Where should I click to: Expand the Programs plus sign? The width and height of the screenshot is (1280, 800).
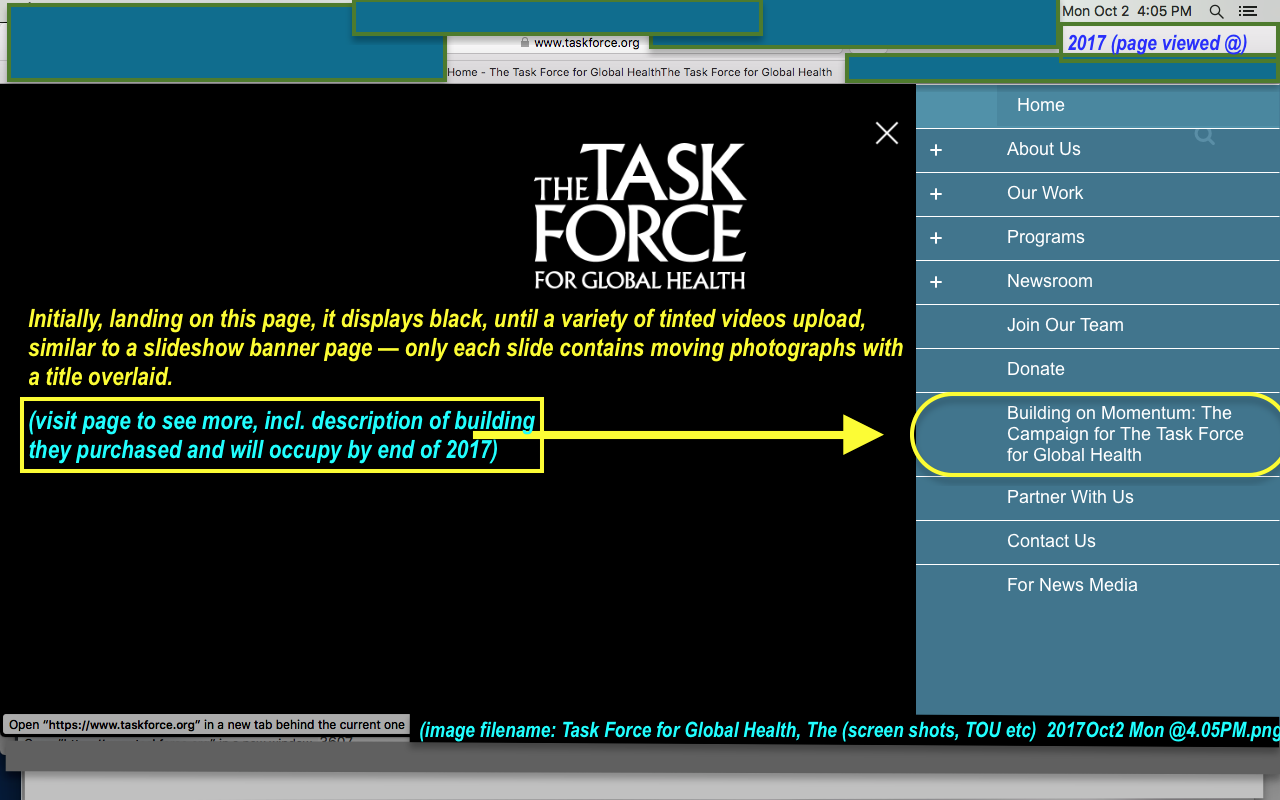[x=936, y=238]
